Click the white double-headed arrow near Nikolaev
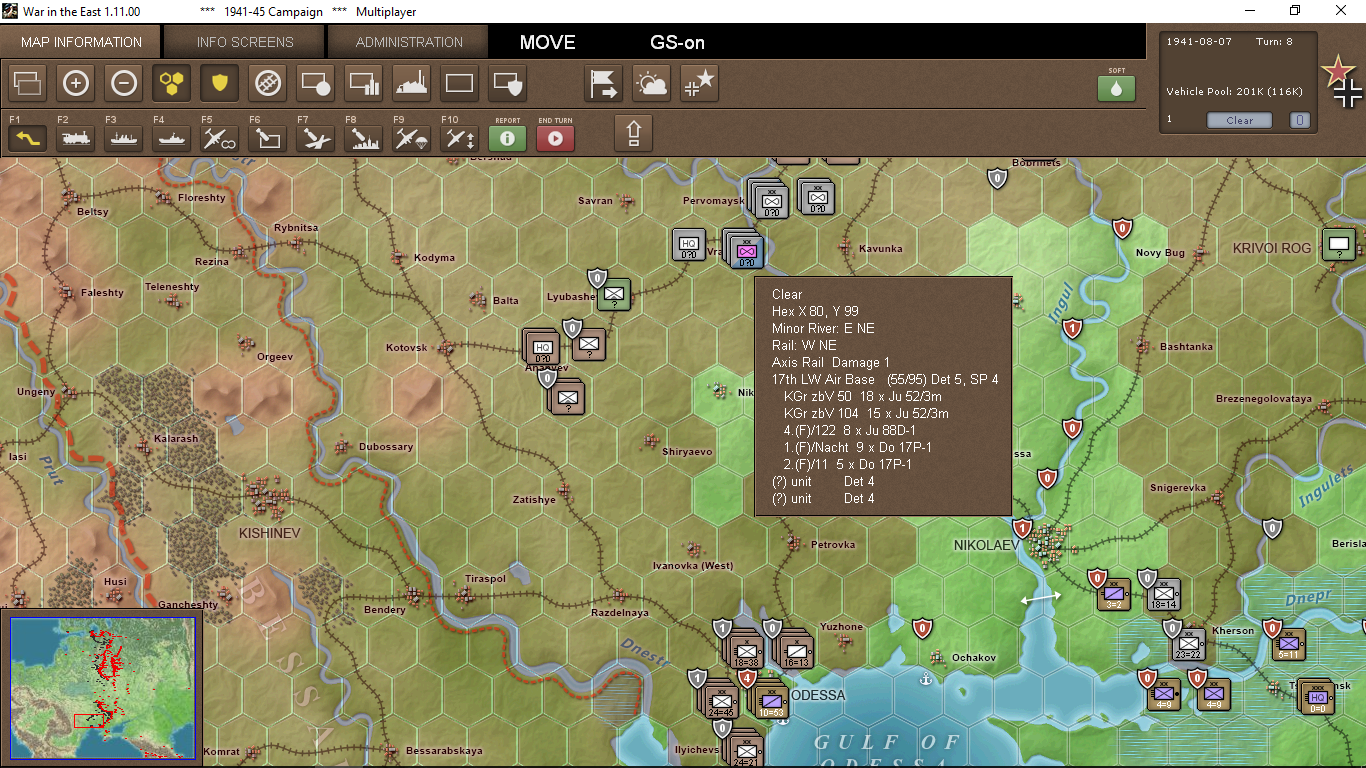Viewport: 1366px width, 768px height. (1041, 597)
